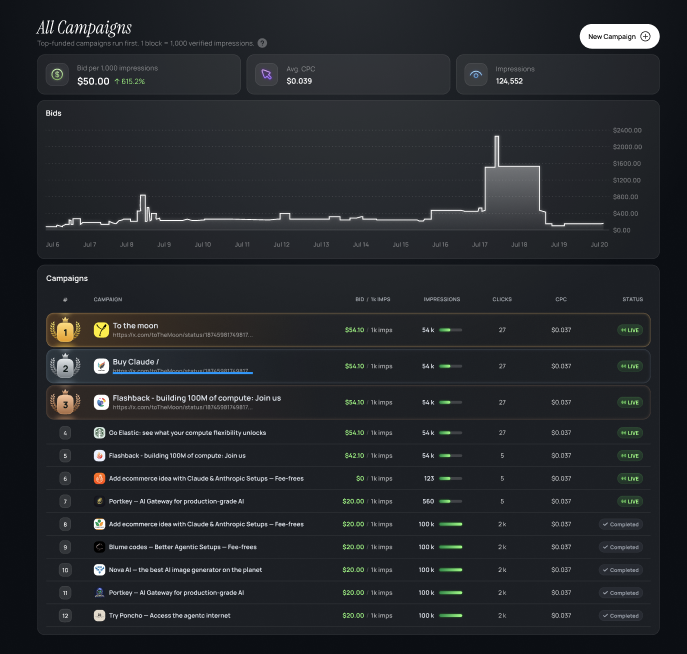Click the green dollar bid icon
The image size is (687, 654).
(57, 74)
